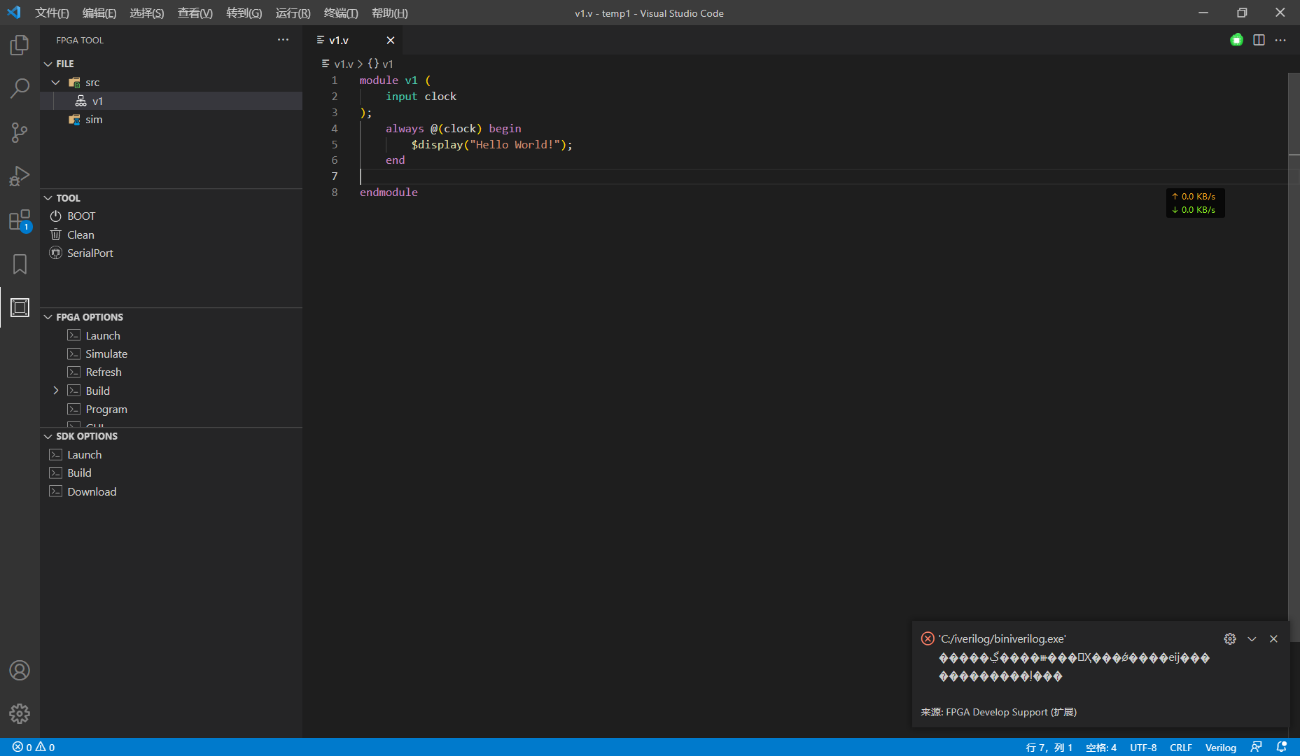This screenshot has width=1300, height=756.
Task: Click line and column indicator 行 7, 列 1
Action: coord(1049,747)
